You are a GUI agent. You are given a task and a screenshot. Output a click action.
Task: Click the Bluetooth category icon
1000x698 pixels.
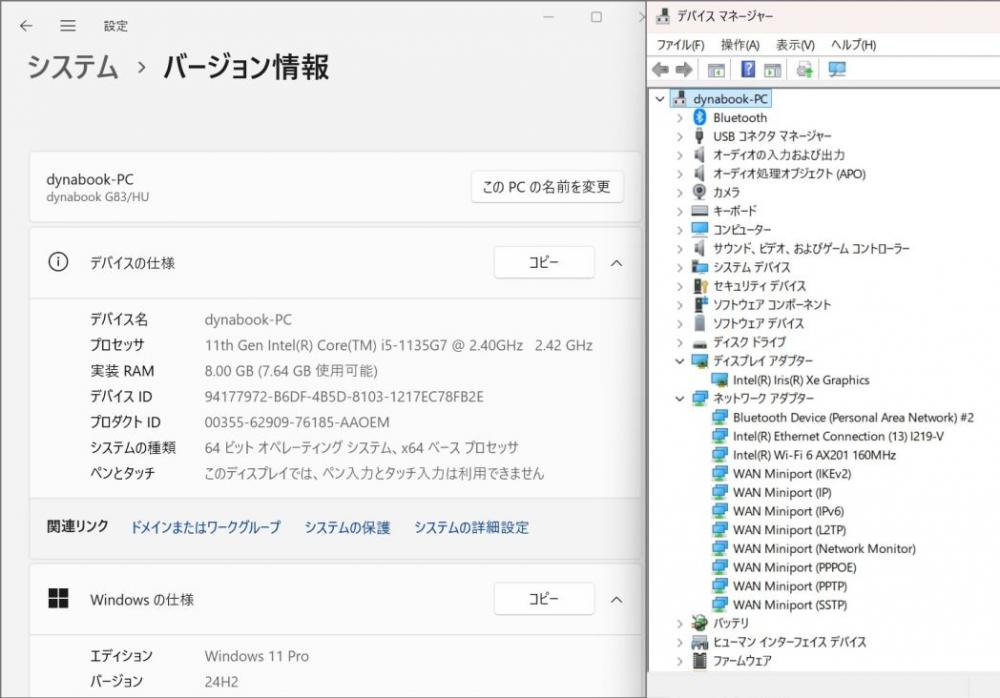(x=700, y=117)
